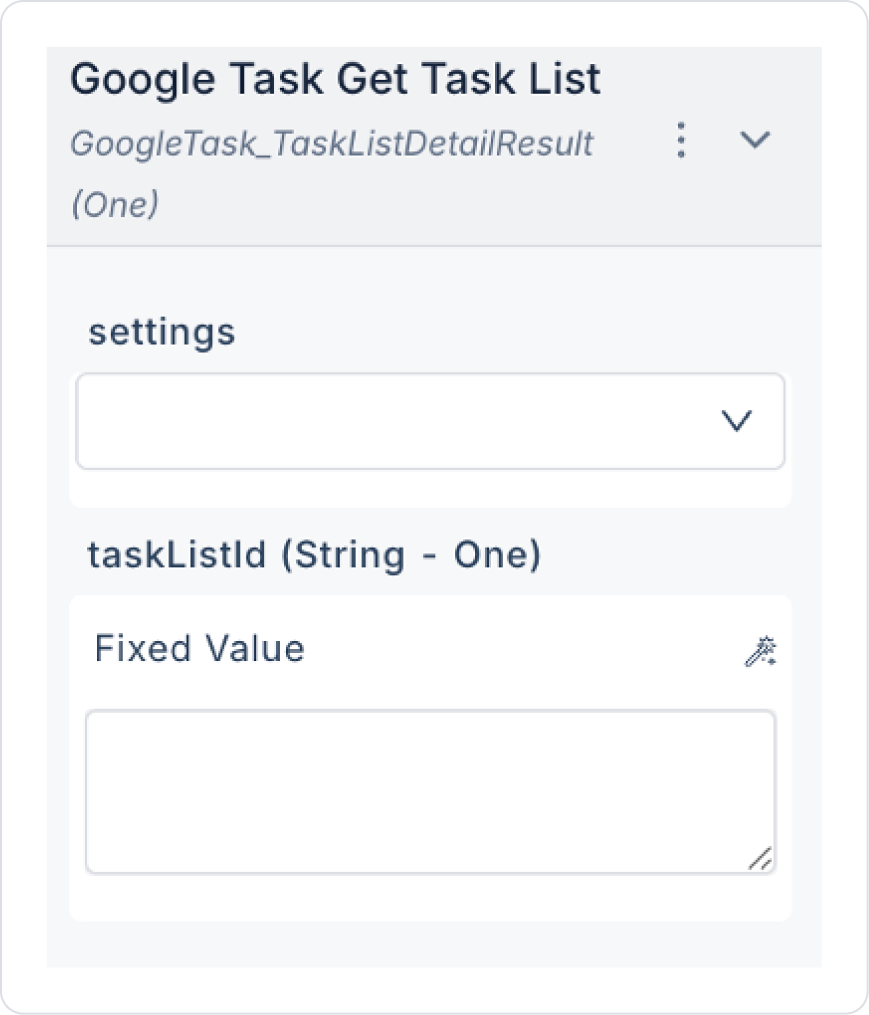The height and width of the screenshot is (1015, 869).
Task: Click the empty area below the Fixed Value text area
Action: pos(430,898)
